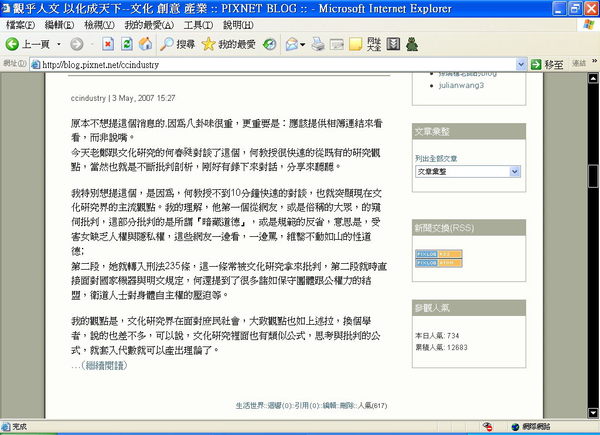Screen dimensions: 600x435
Task: Click the 繼續閱讀 continue reading link
Action: (x=104, y=365)
